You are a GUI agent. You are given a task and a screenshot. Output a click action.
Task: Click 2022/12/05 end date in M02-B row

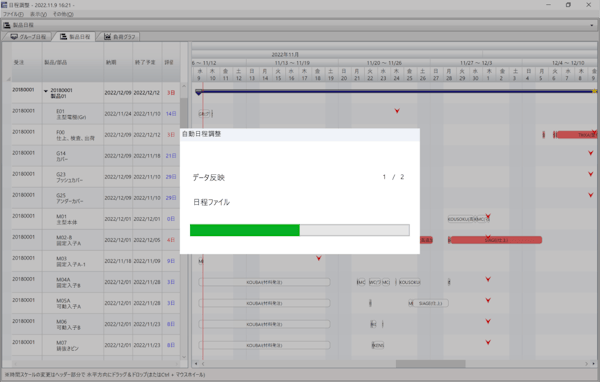[147, 240]
